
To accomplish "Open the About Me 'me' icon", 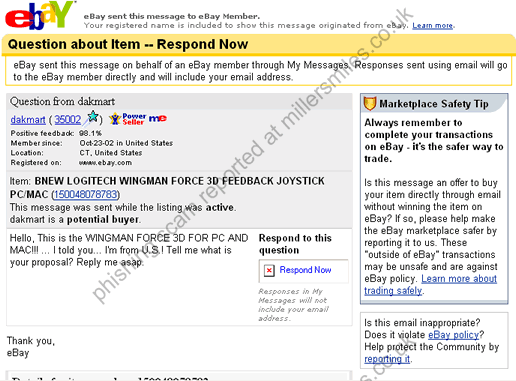I will (158, 118).
